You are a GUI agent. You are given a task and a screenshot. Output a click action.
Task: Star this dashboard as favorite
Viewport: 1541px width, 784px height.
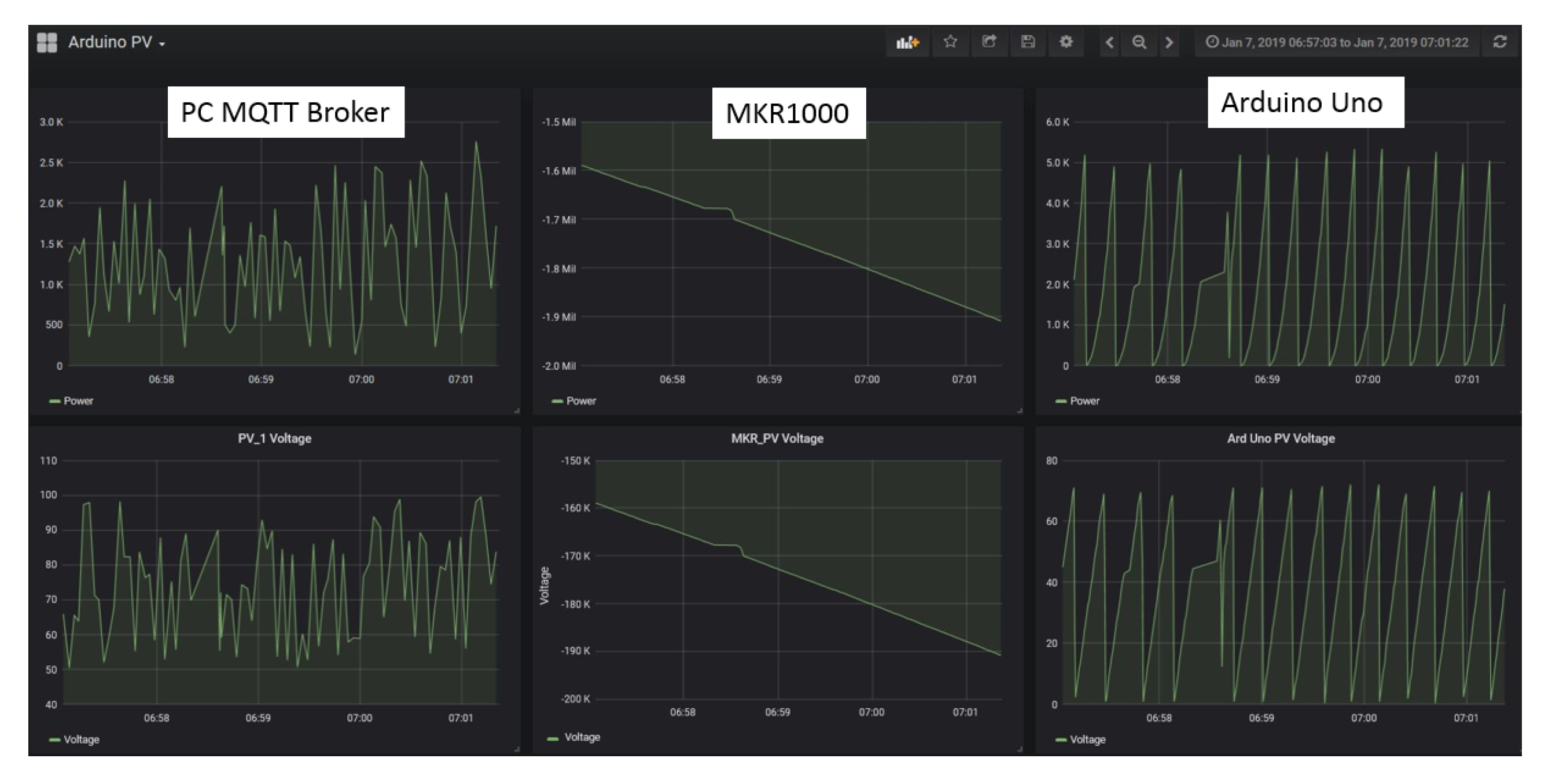point(950,42)
